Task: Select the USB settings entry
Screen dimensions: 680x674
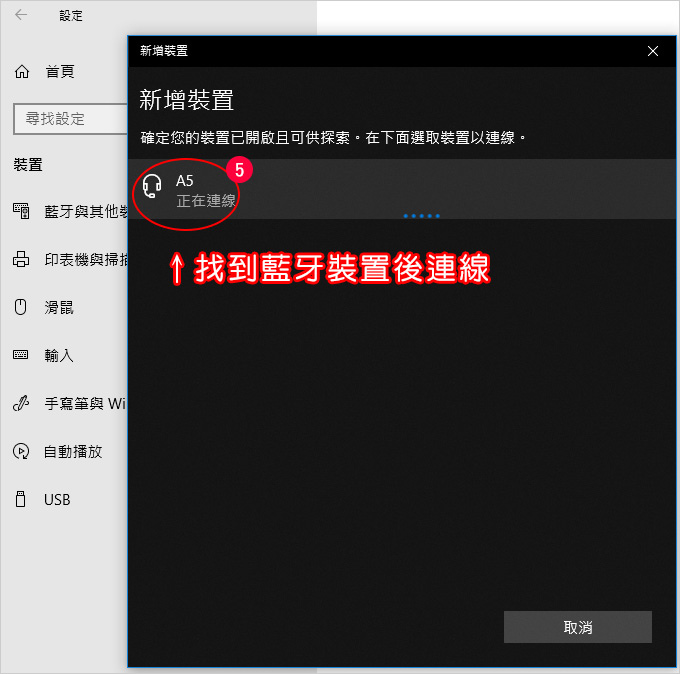Action: tap(57, 500)
